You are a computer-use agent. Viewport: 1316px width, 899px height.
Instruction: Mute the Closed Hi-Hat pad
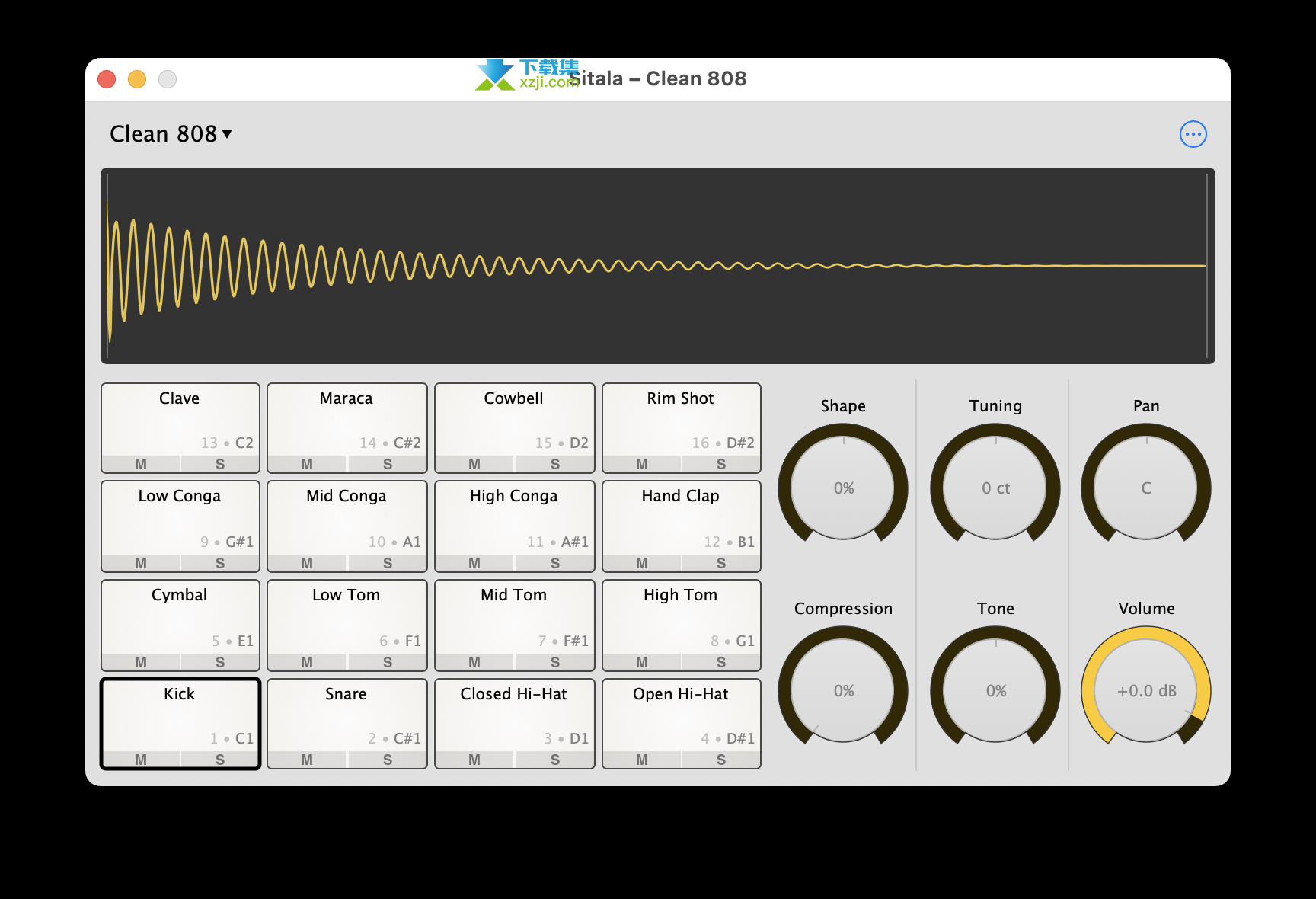pyautogui.click(x=474, y=760)
